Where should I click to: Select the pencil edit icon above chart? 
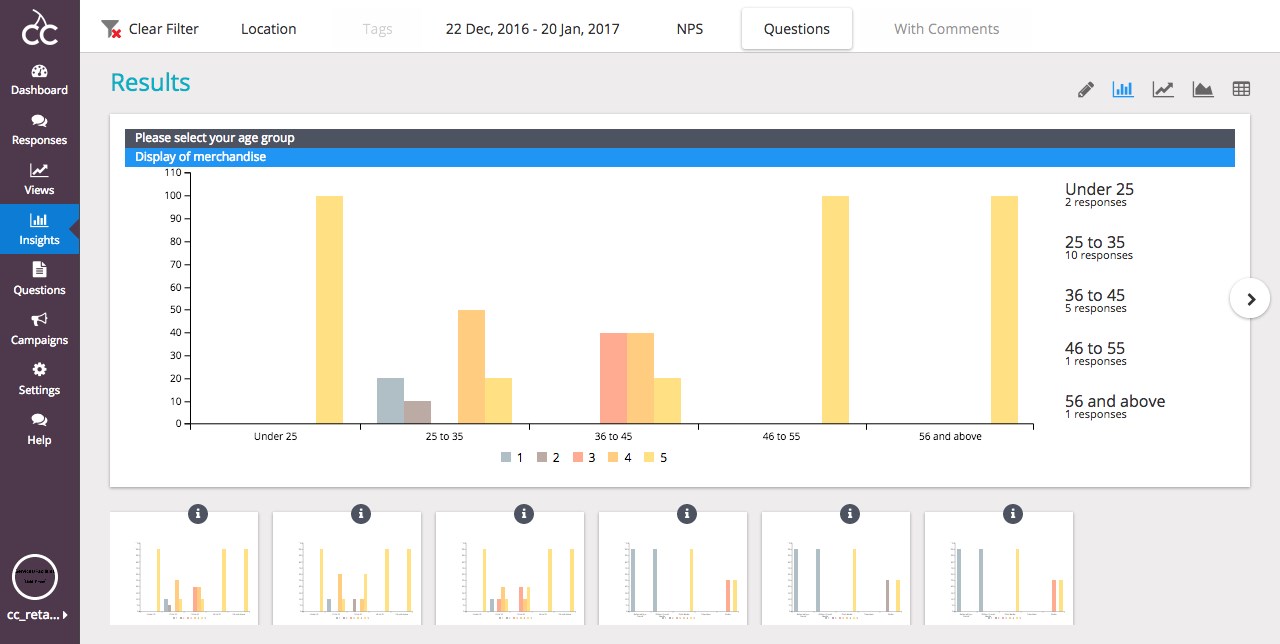click(x=1085, y=89)
